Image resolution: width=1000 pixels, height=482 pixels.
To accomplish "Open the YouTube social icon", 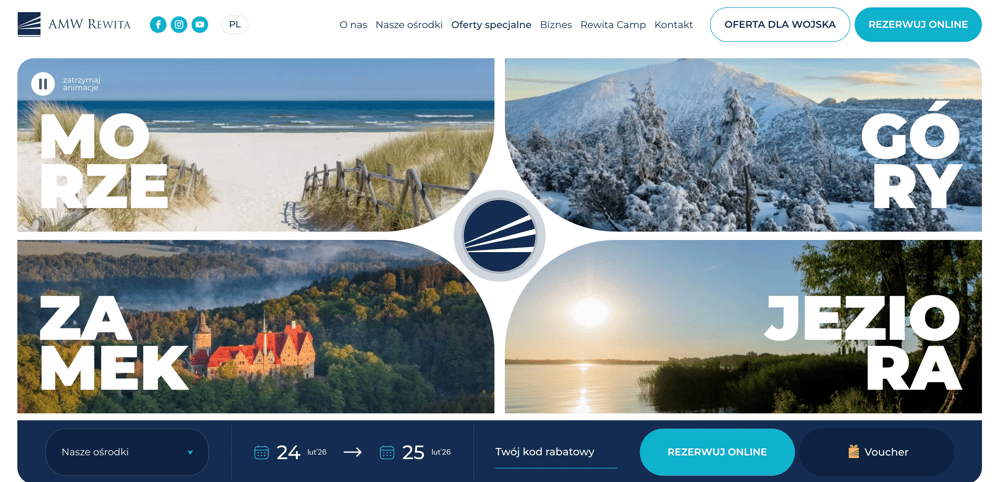I will (200, 25).
